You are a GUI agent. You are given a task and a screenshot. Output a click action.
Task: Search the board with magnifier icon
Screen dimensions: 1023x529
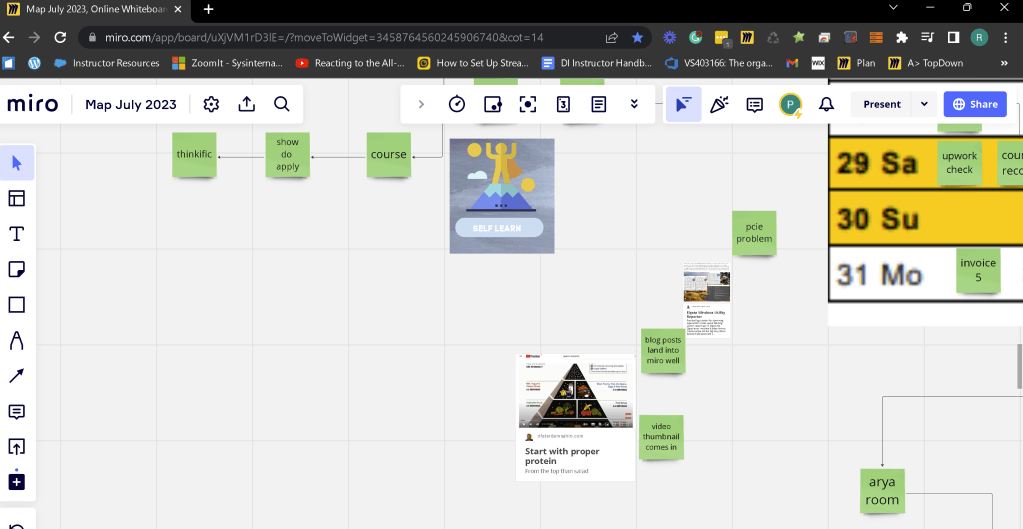click(x=281, y=104)
